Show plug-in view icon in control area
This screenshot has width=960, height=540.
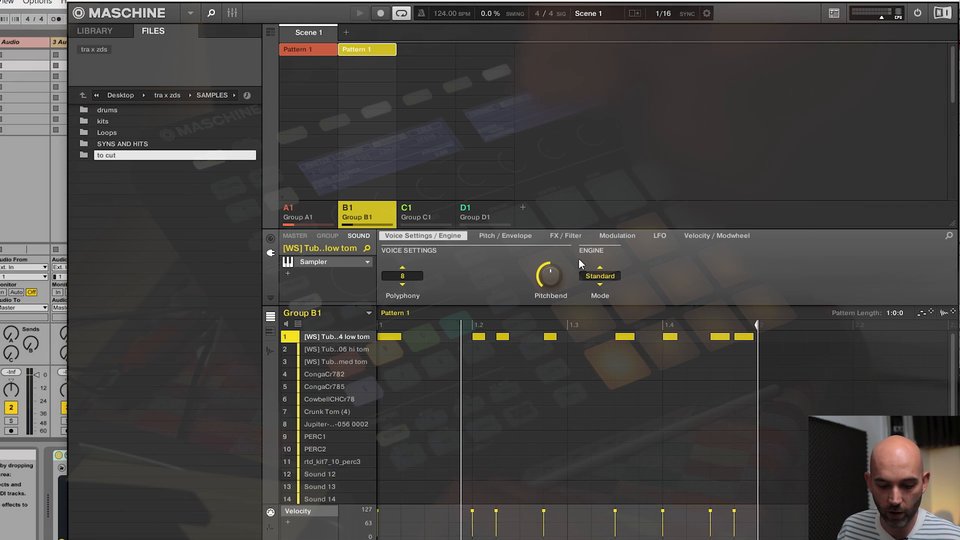coord(270,252)
